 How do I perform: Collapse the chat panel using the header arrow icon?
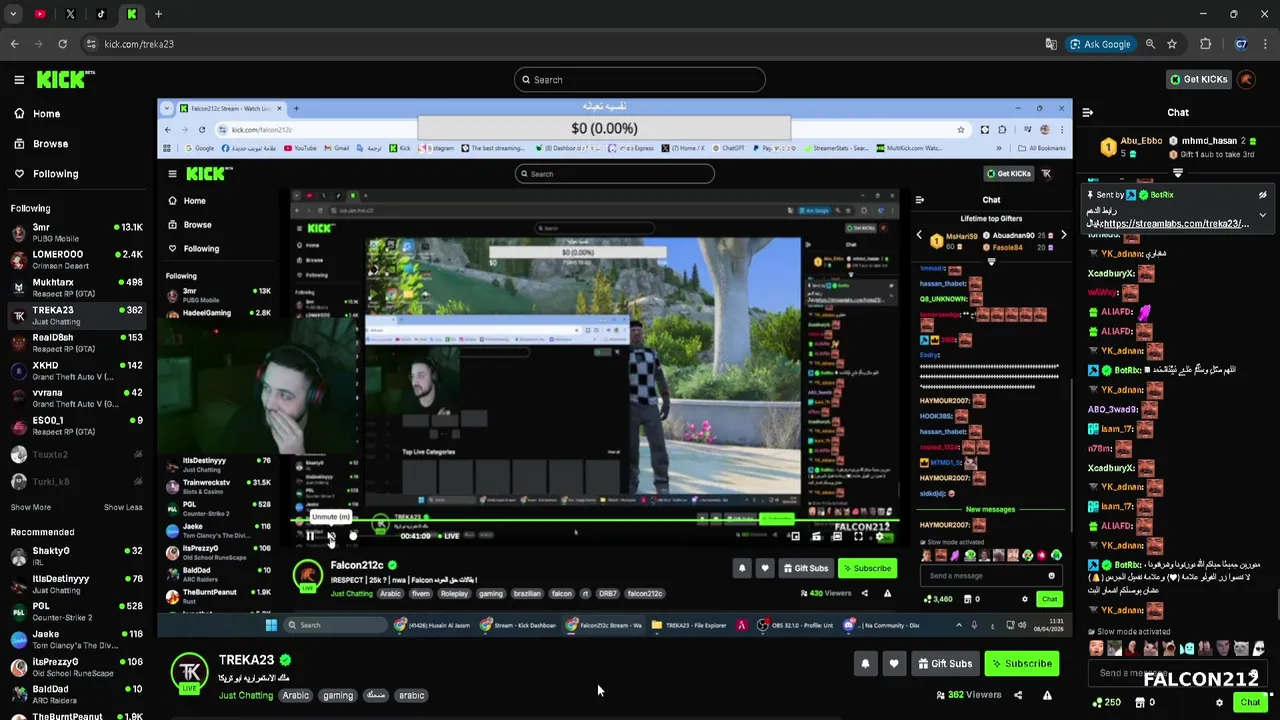point(1088,113)
